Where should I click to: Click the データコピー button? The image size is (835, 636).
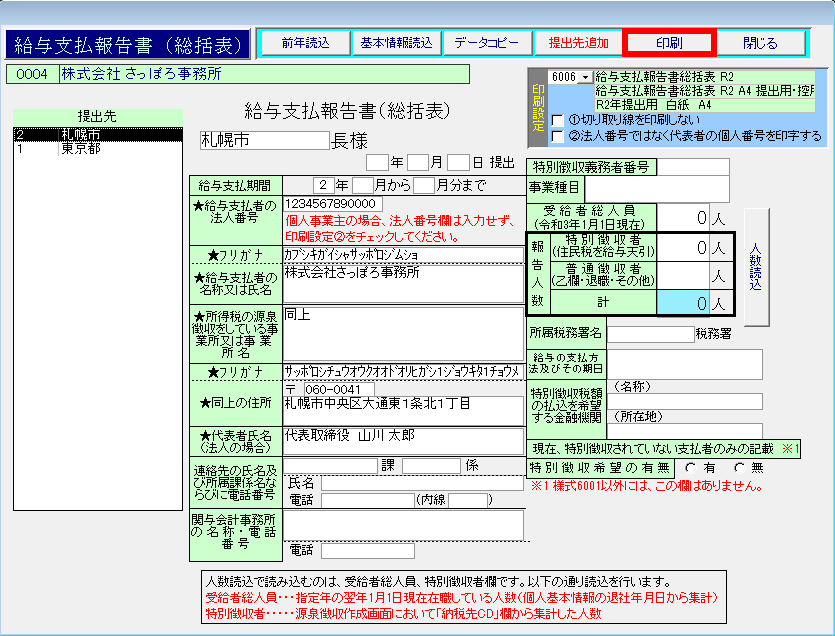(x=486, y=43)
